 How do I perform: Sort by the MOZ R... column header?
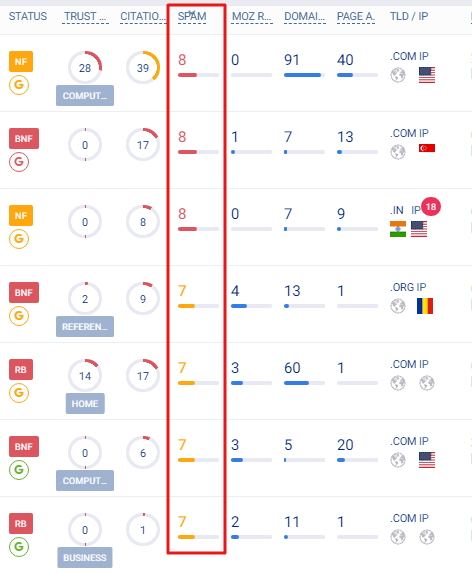click(252, 16)
